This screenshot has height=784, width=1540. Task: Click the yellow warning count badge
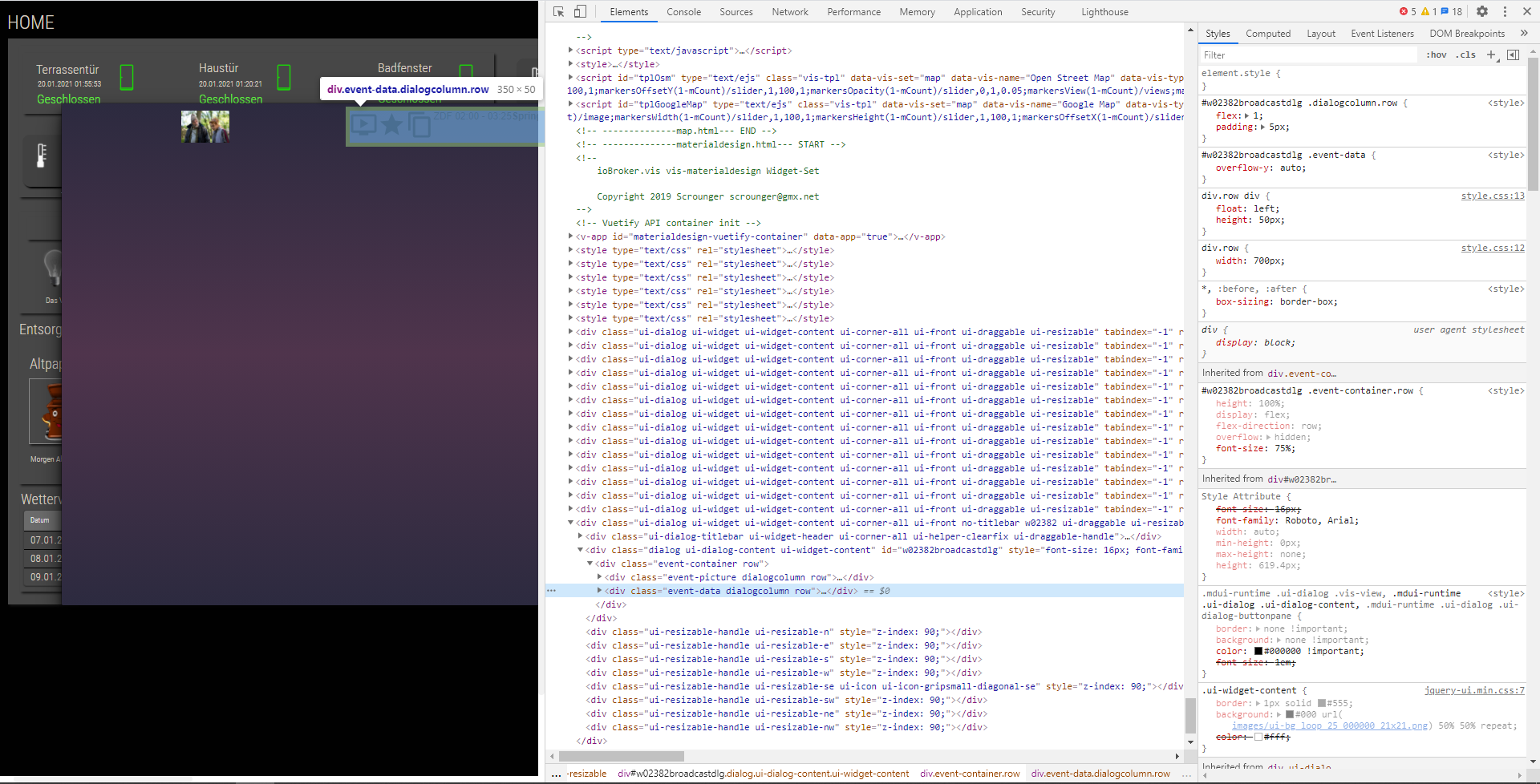(1429, 11)
